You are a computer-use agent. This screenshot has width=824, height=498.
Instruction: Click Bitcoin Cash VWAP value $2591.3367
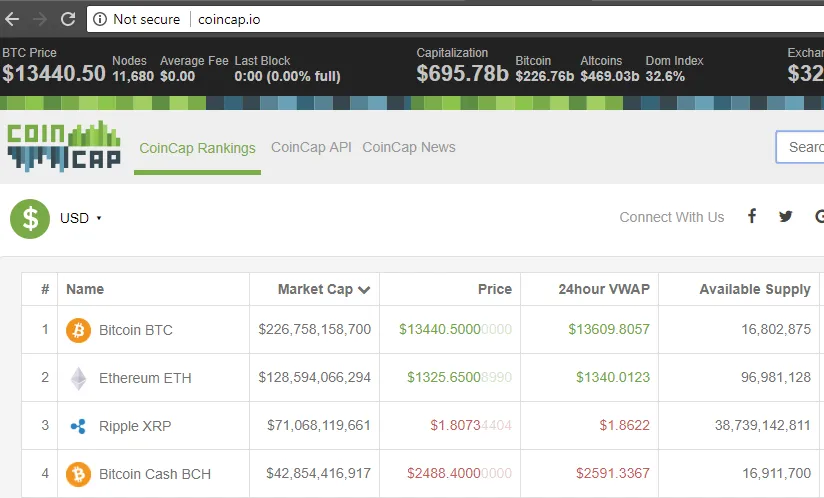(x=613, y=473)
